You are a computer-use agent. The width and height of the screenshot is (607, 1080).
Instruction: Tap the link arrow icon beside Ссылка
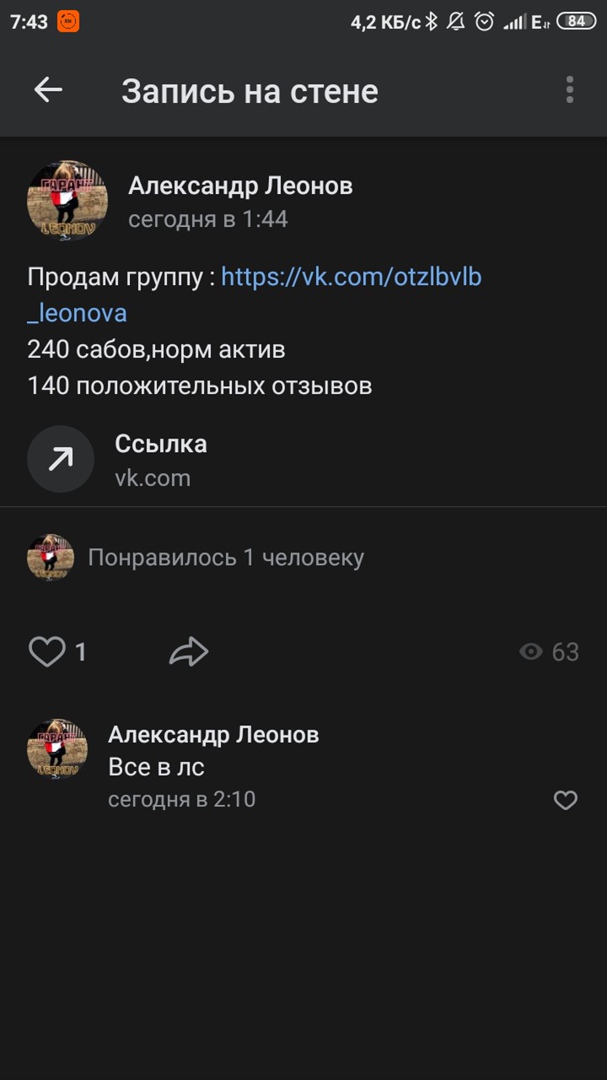(60, 460)
